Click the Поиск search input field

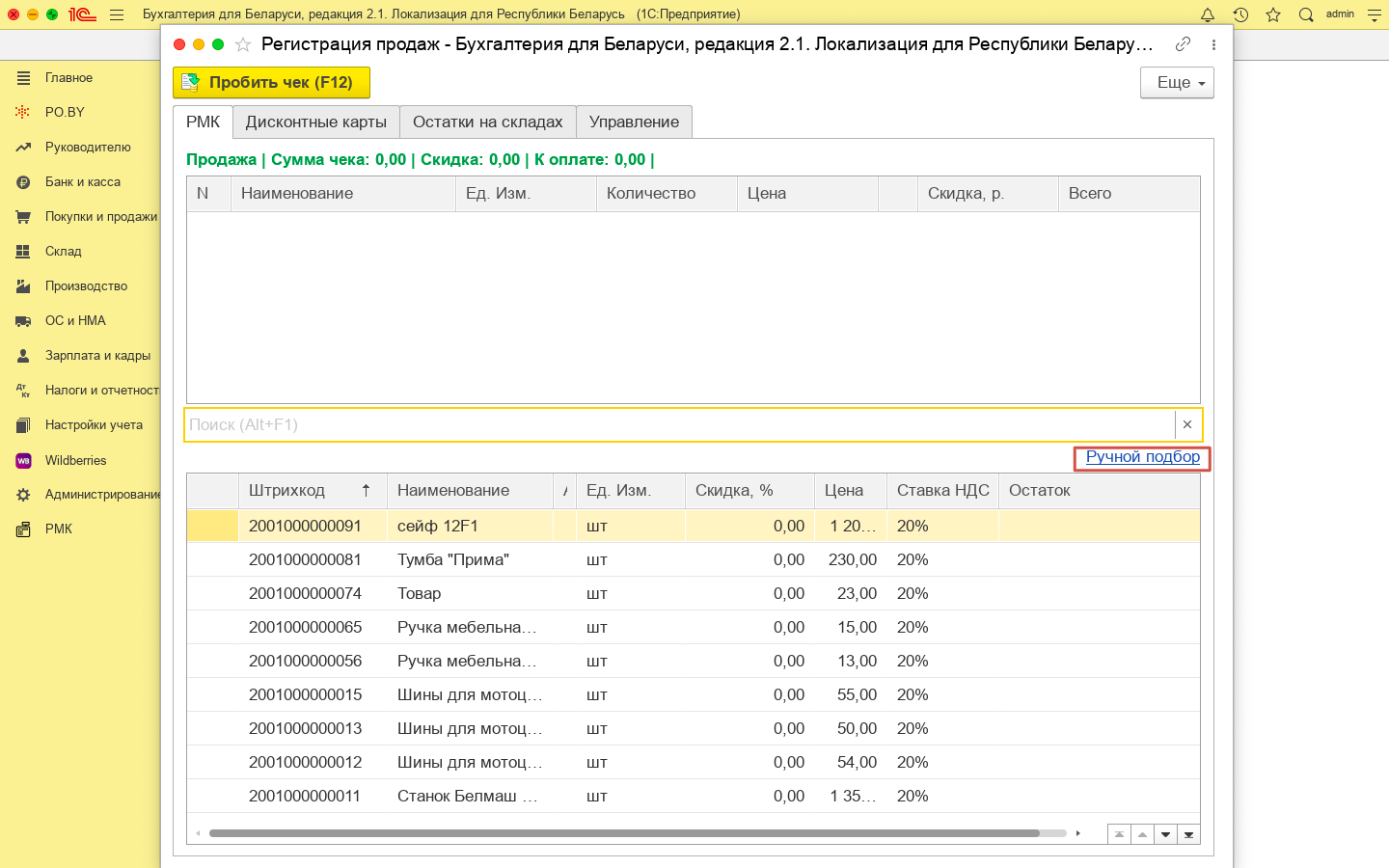[x=675, y=424]
